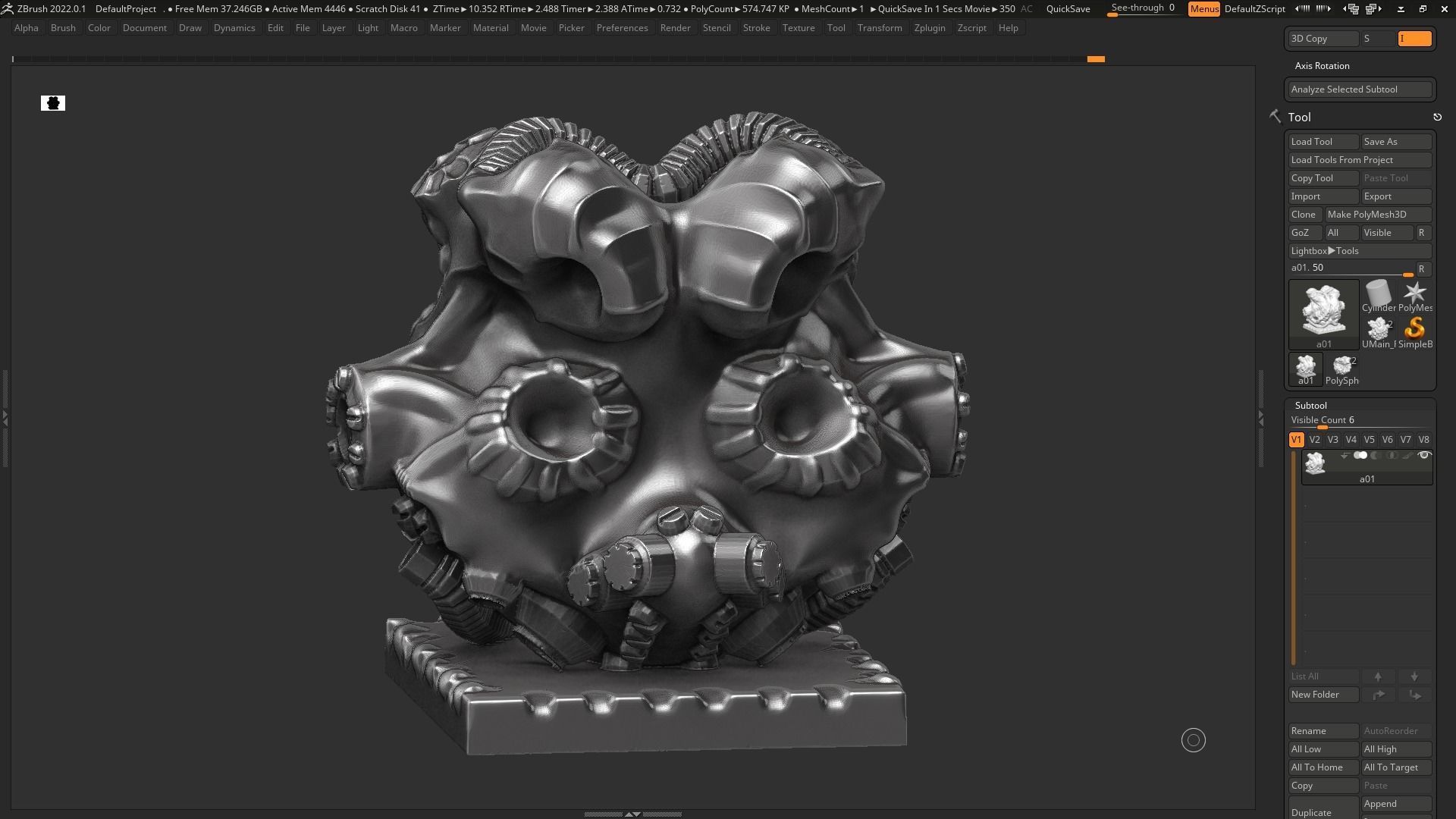Toggle a01 subtool eye visibility
Screen dimensions: 1456x819
[x=1424, y=456]
